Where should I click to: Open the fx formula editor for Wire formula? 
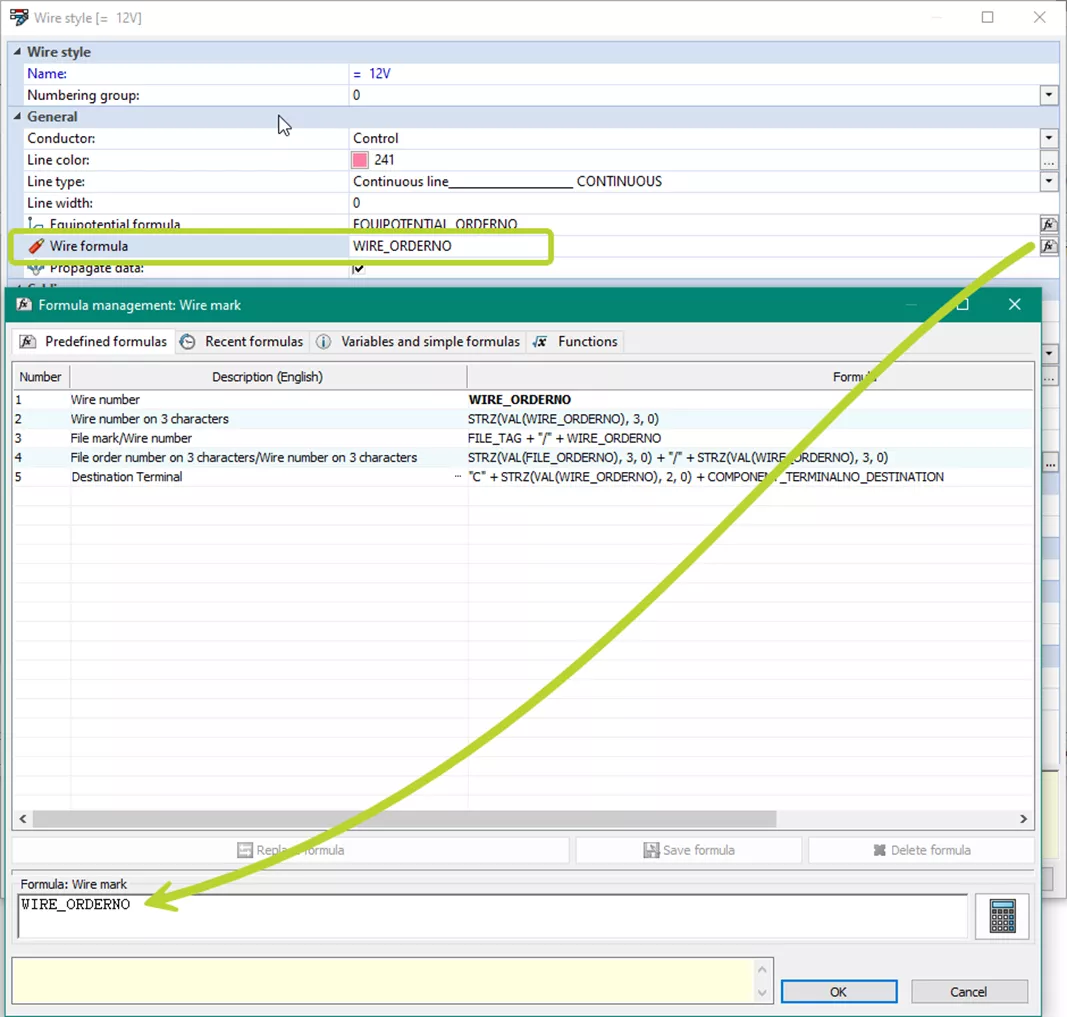(x=1048, y=246)
